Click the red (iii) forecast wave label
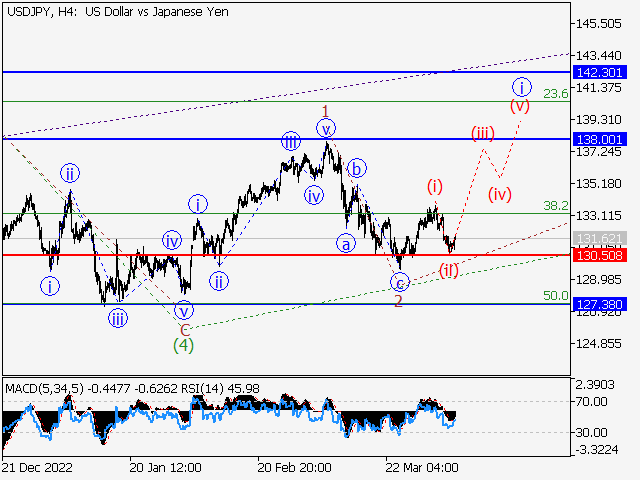The height and width of the screenshot is (480, 640). coord(483,133)
